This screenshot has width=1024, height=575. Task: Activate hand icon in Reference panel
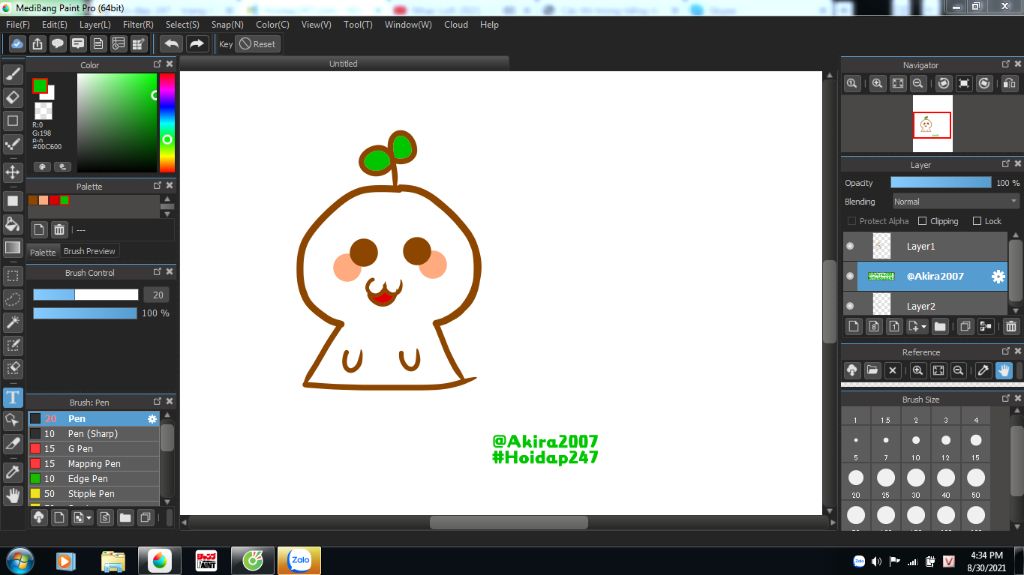(x=1004, y=370)
